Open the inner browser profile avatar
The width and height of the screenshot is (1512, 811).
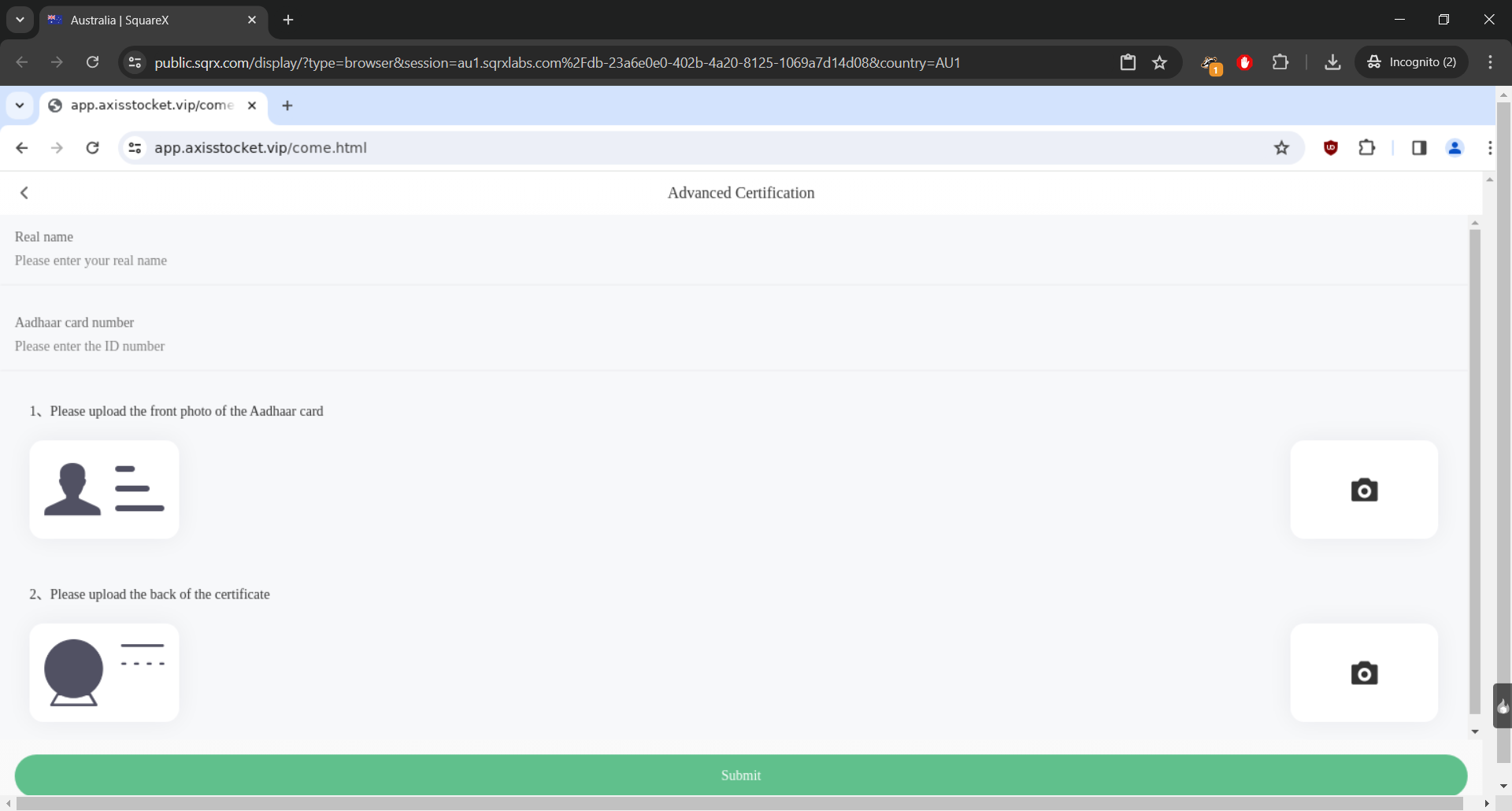1455,148
